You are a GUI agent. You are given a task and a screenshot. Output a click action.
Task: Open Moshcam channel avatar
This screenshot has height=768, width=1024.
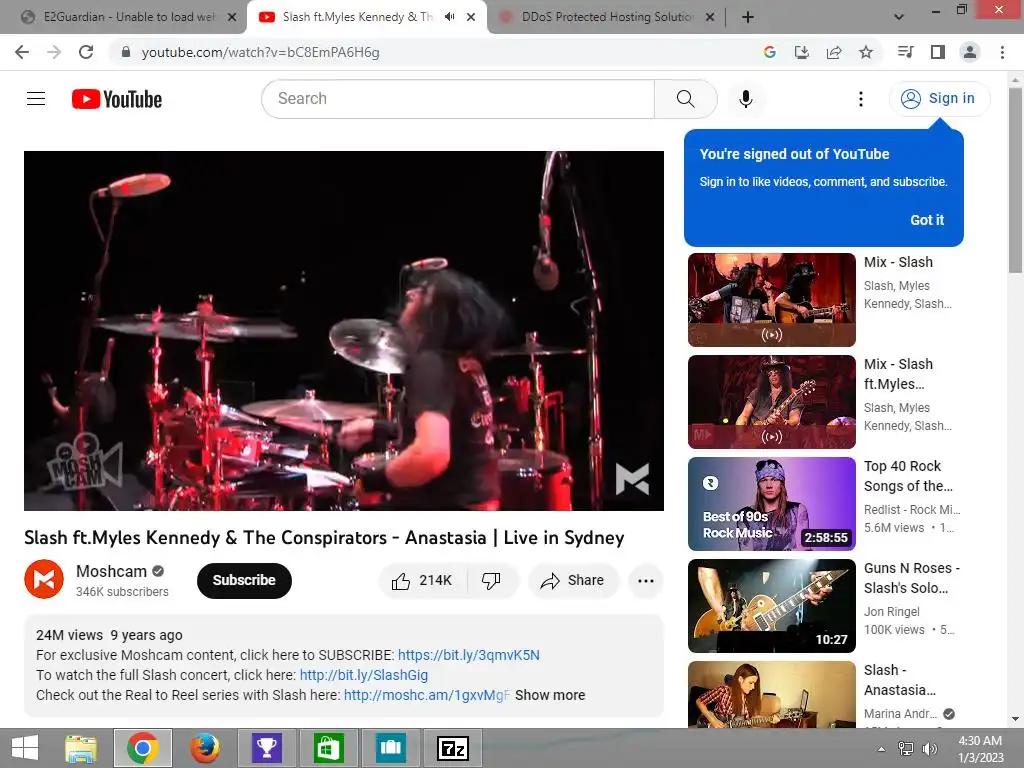[x=44, y=579]
